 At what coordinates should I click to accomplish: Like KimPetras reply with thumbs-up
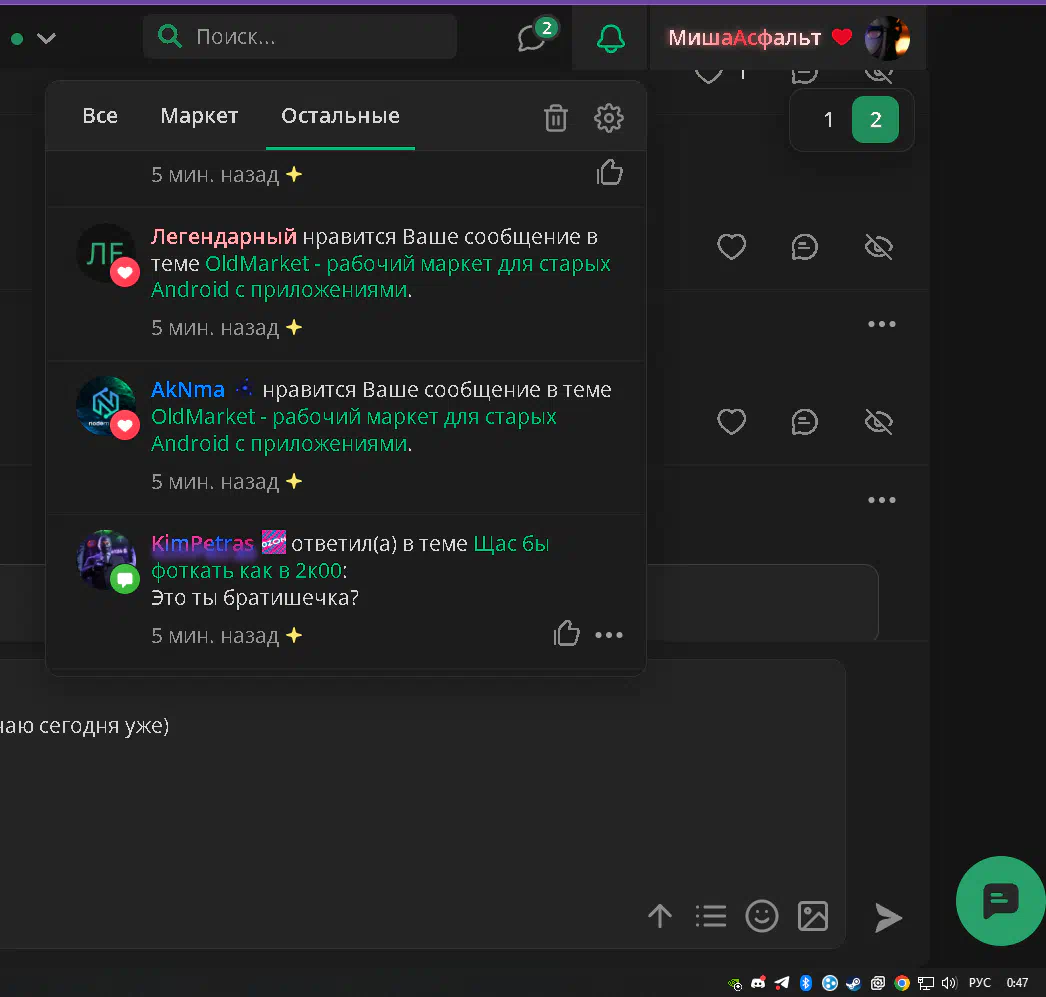(x=567, y=634)
